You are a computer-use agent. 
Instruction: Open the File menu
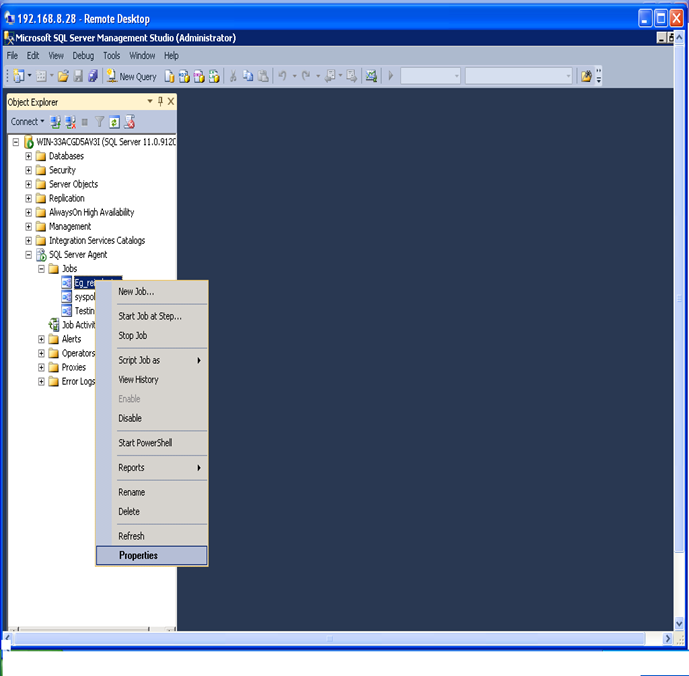point(12,56)
